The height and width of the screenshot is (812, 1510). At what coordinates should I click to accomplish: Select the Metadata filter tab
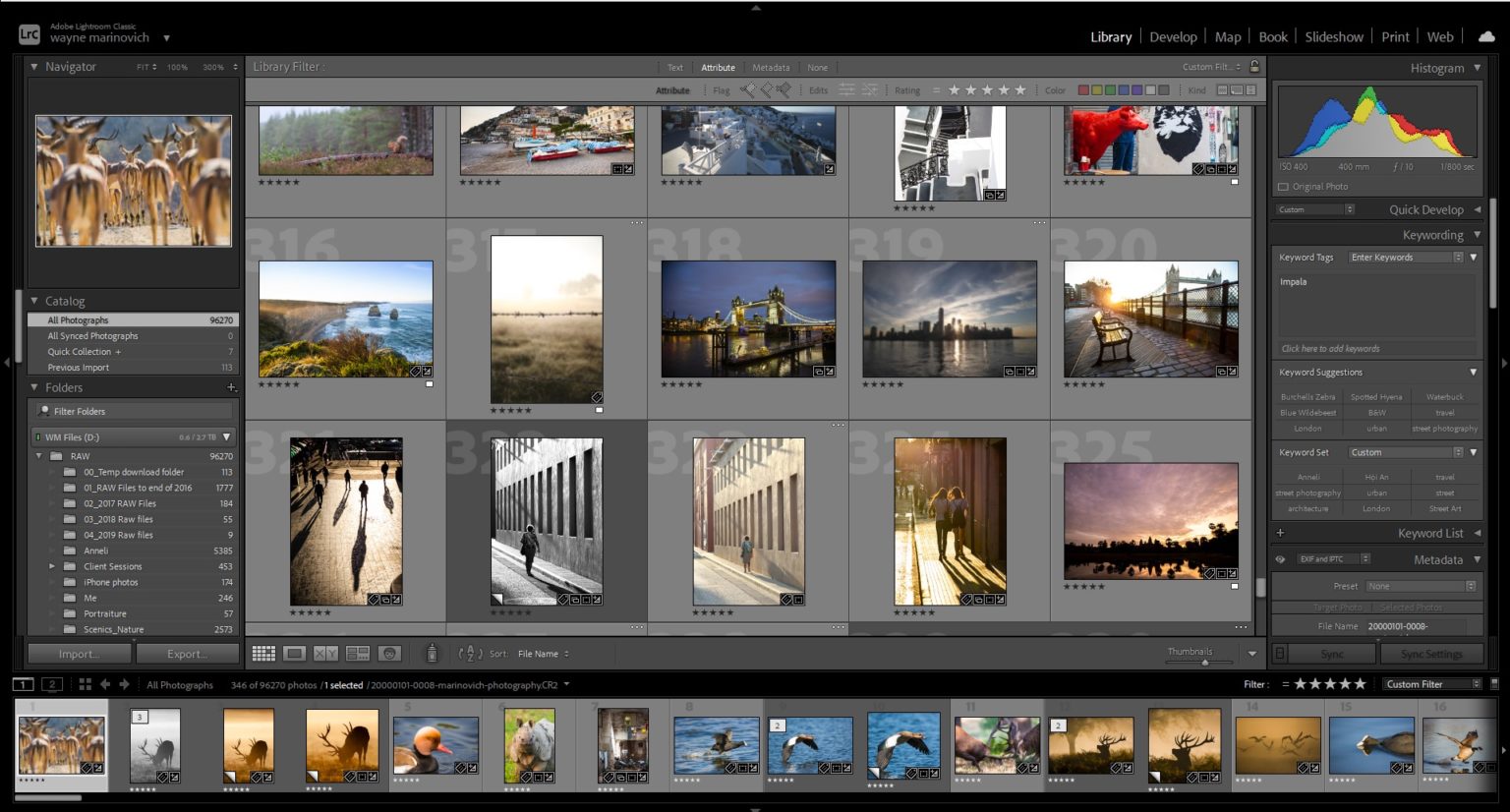[771, 67]
